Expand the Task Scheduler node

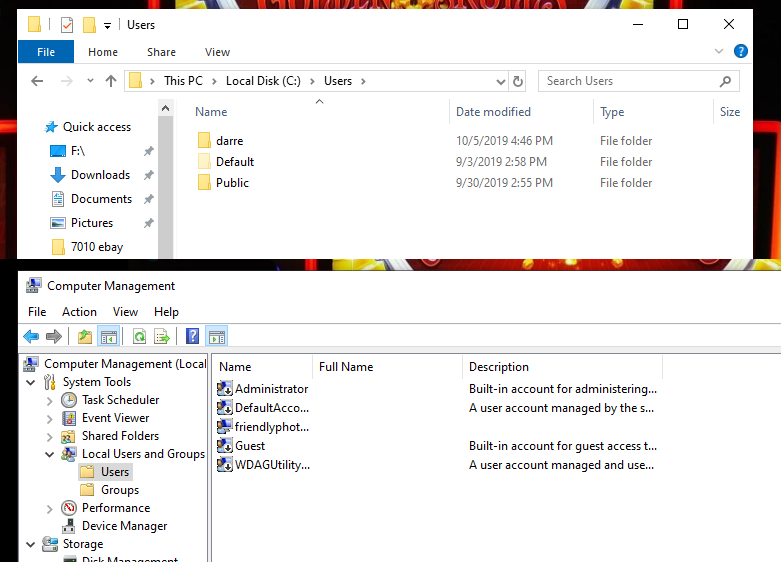[49, 401]
